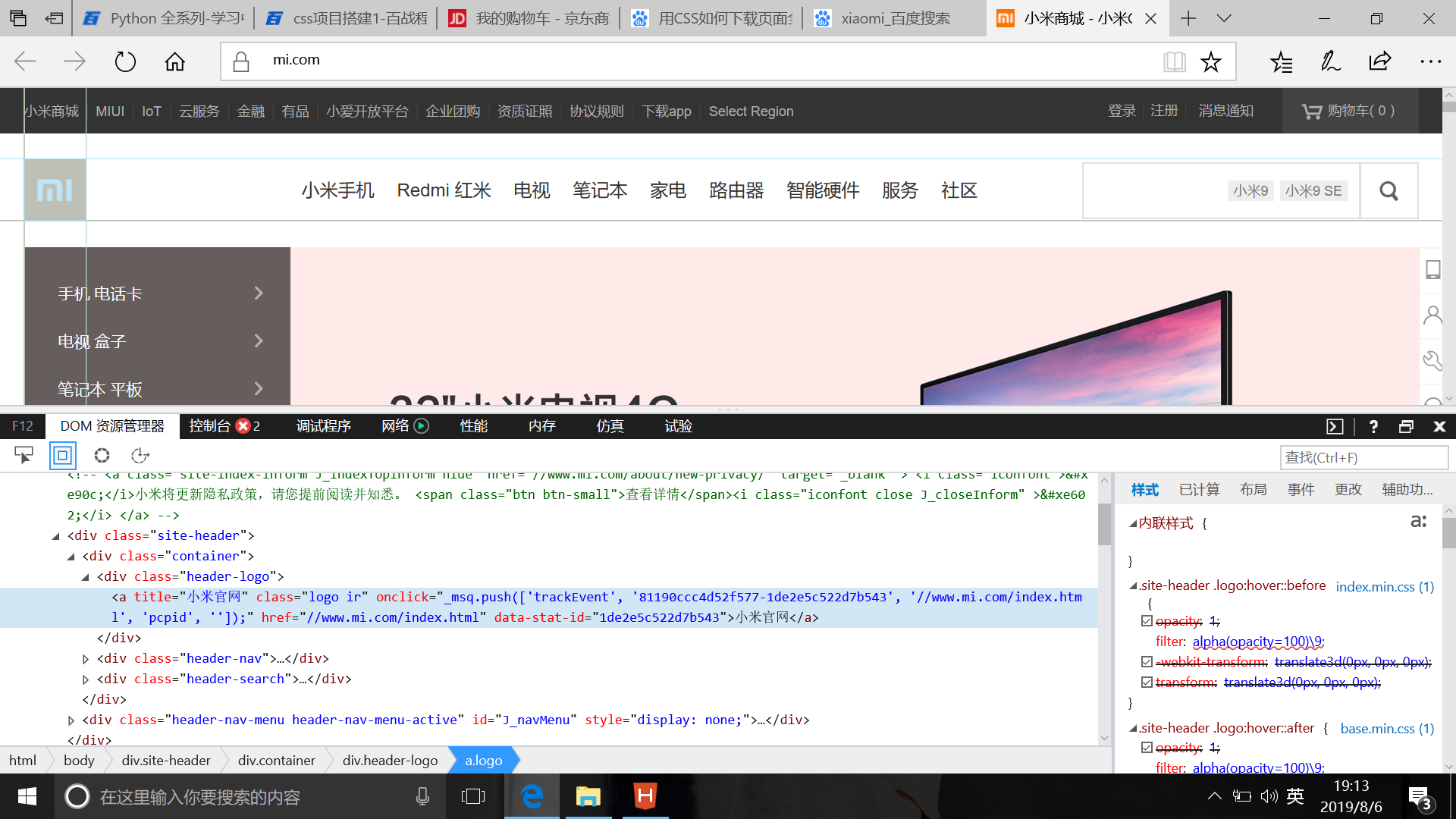Open Windows Start menu
Screen dimensions: 1456x819
27,796
